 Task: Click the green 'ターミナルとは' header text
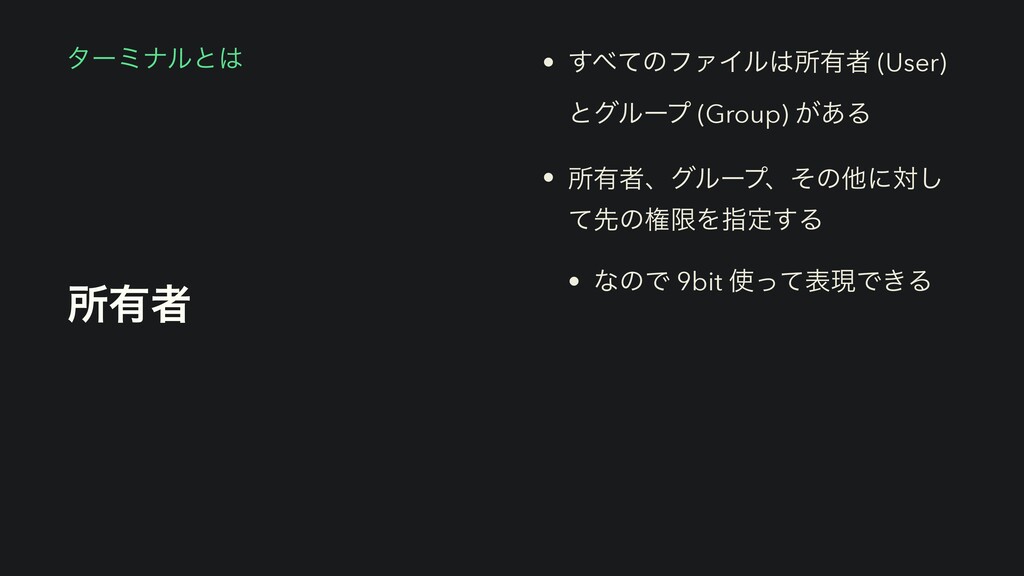(155, 59)
